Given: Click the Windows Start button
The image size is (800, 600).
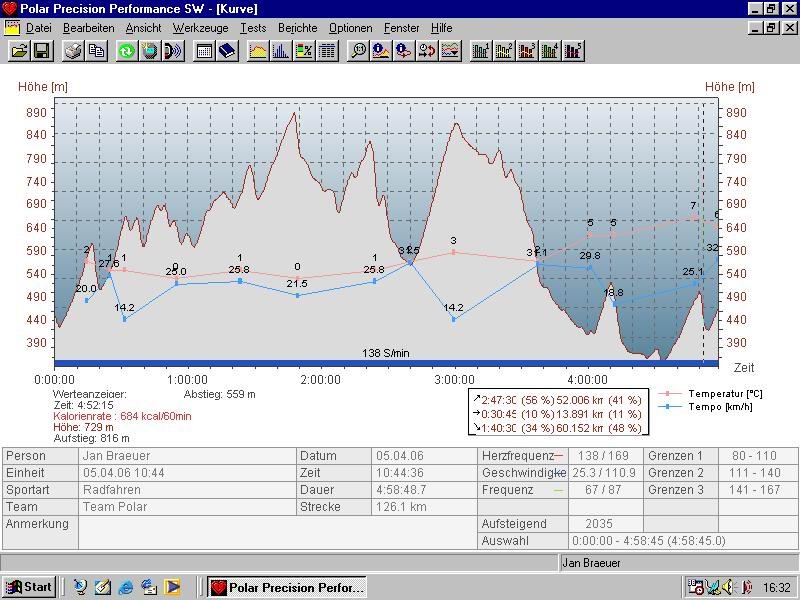Looking at the screenshot, I should (29, 587).
